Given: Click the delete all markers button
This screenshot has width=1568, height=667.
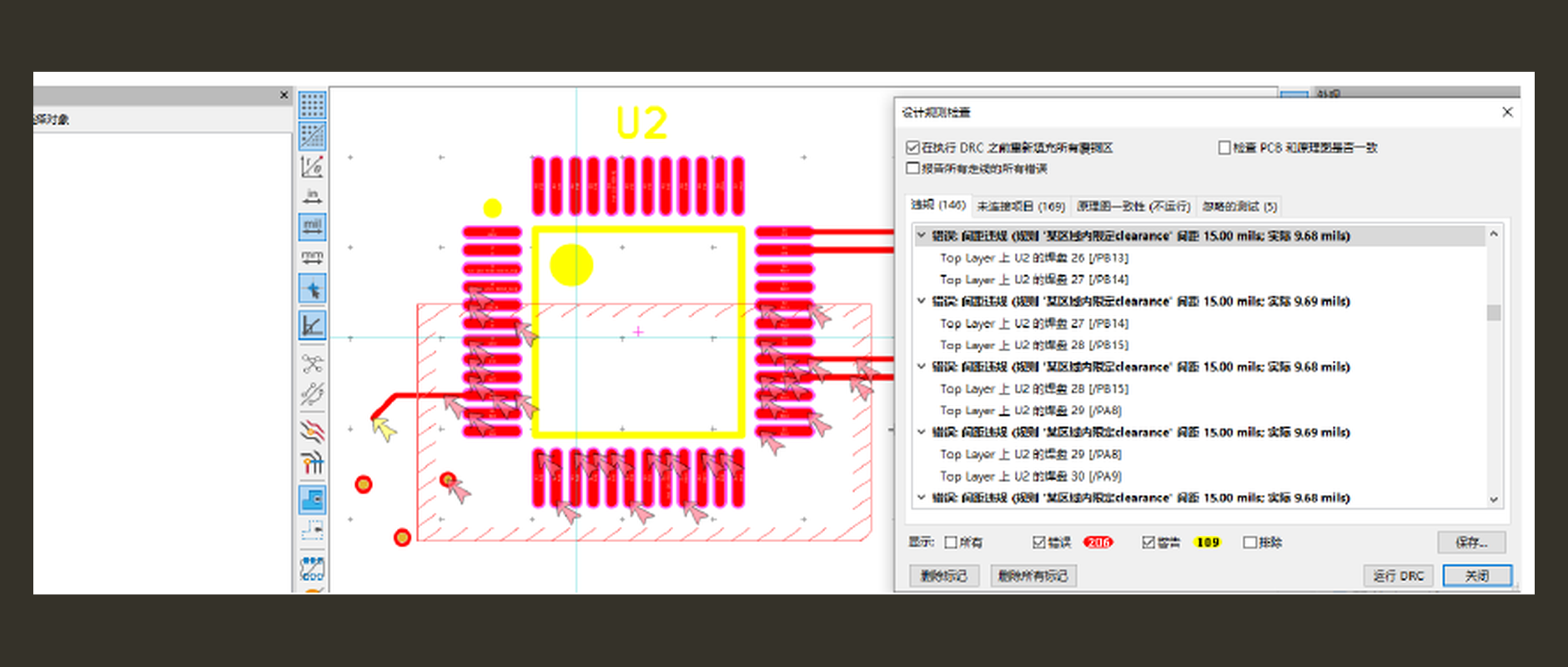Looking at the screenshot, I should 1033,575.
